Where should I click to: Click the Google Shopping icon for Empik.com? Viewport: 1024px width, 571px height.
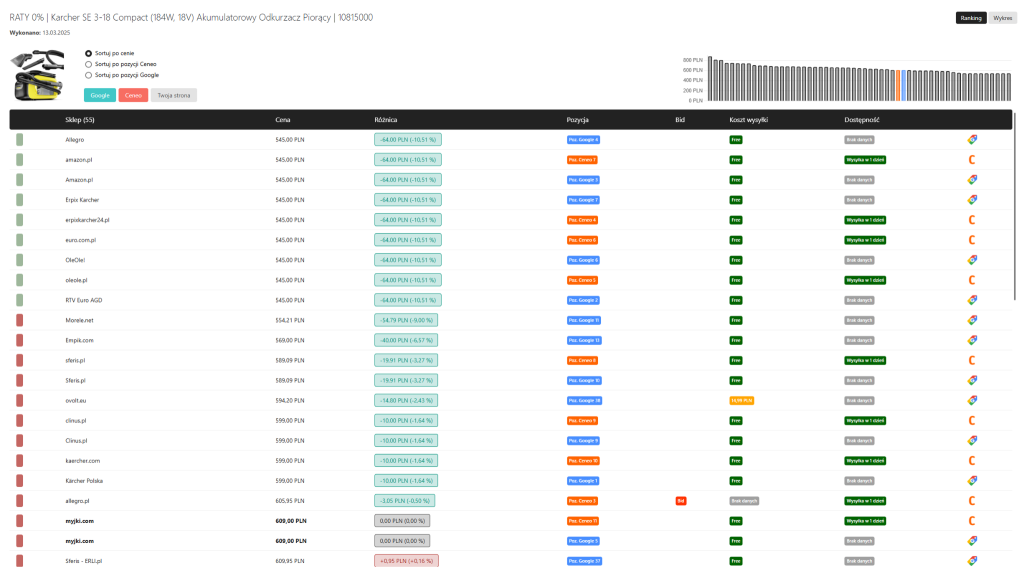pos(972,340)
